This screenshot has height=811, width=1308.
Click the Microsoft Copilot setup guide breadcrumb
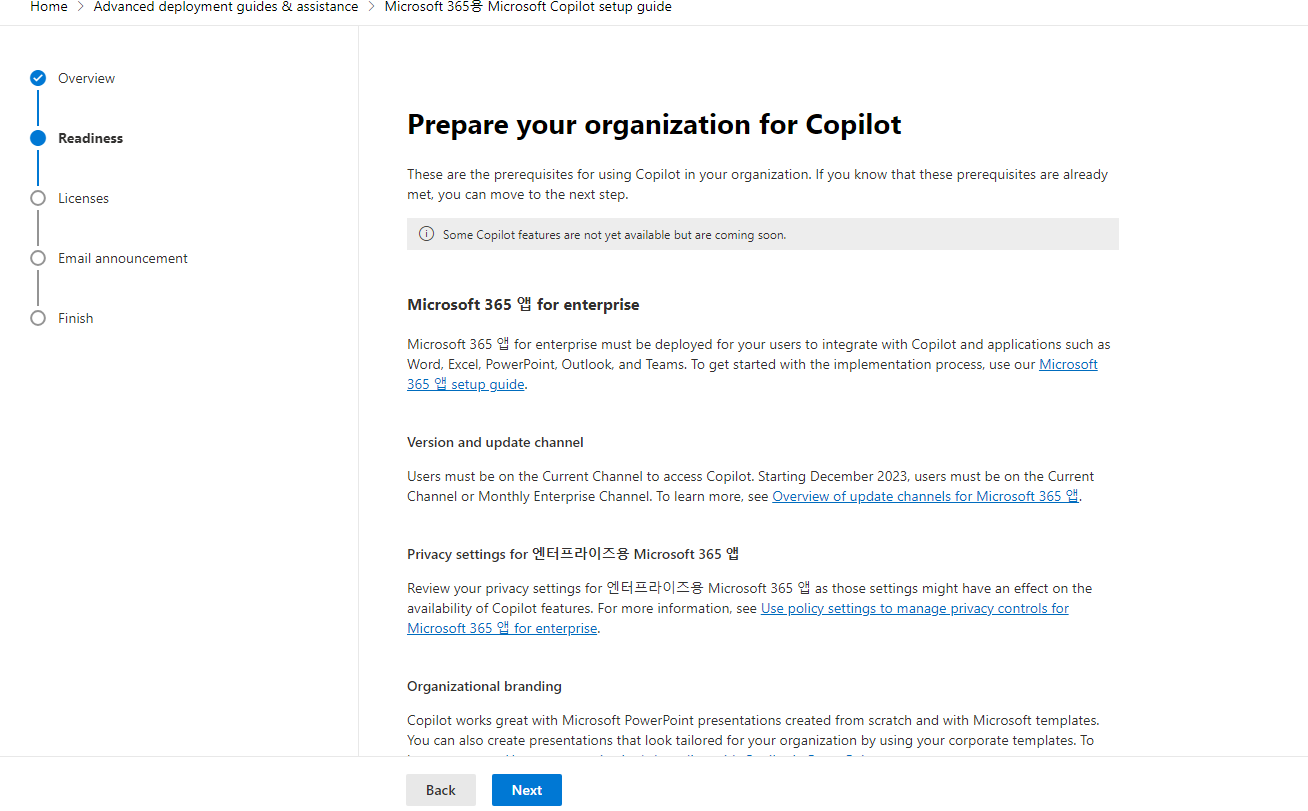[x=528, y=7]
